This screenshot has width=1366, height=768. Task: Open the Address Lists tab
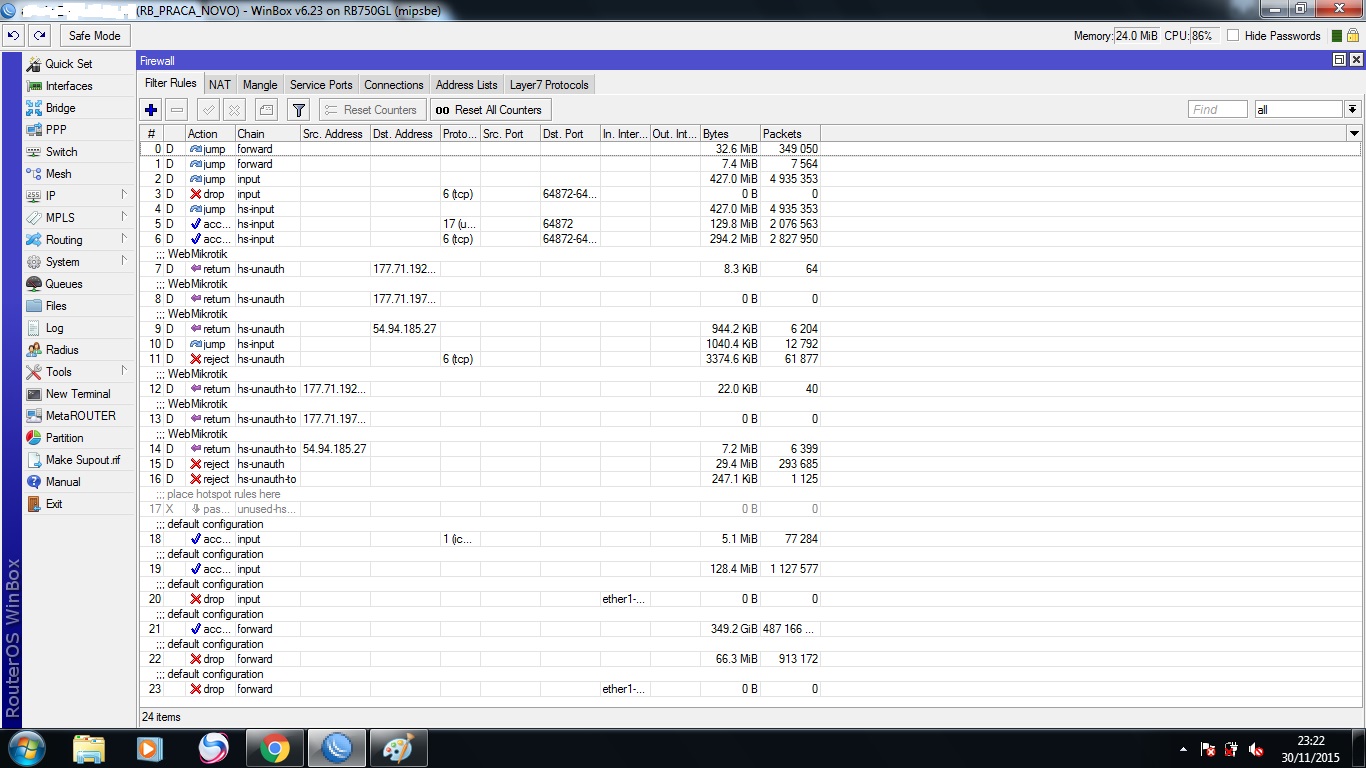[467, 85]
